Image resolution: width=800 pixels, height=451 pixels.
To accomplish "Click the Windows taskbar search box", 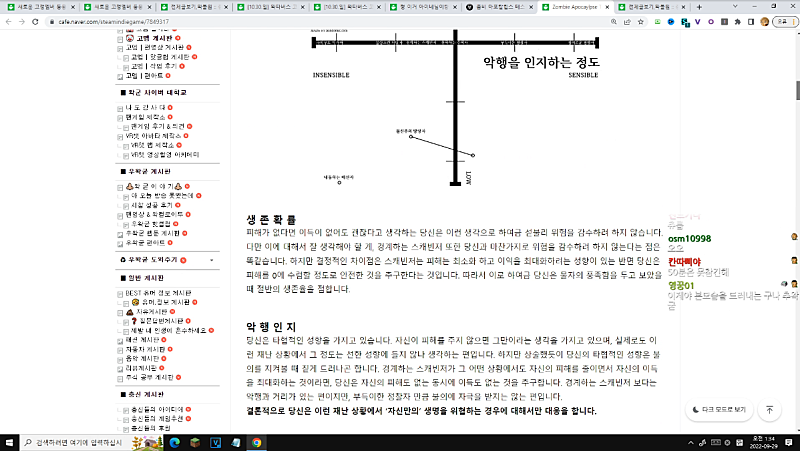I will (92, 442).
